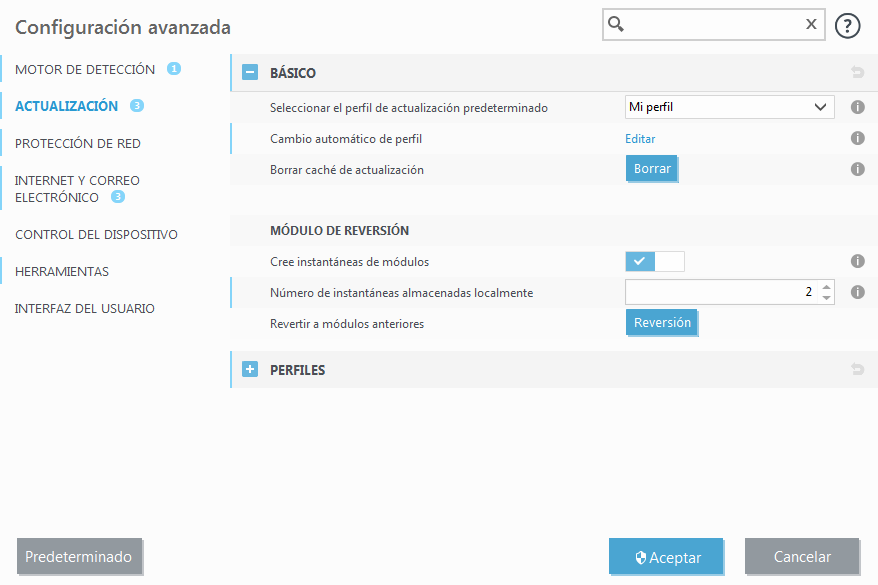Open the Help question mark icon
The height and width of the screenshot is (585, 878).
pos(847,25)
